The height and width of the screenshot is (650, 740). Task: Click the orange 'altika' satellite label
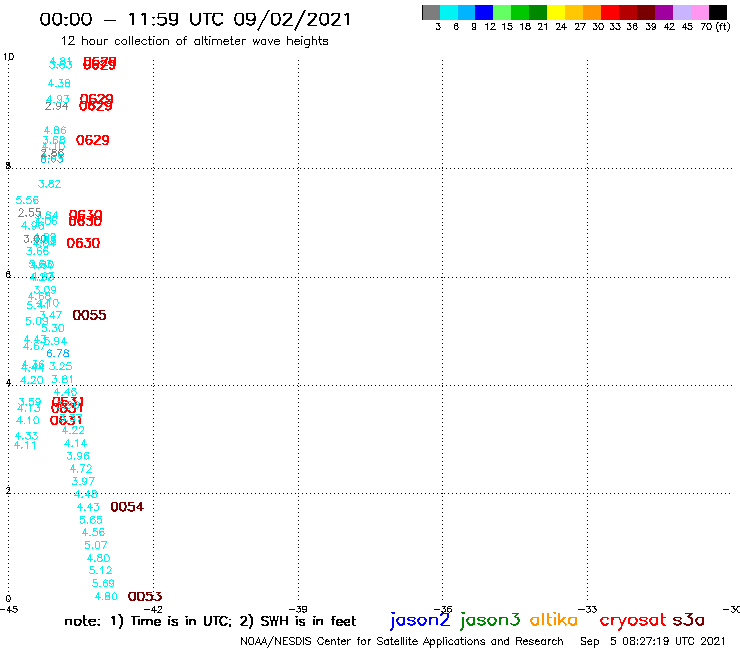(553, 619)
